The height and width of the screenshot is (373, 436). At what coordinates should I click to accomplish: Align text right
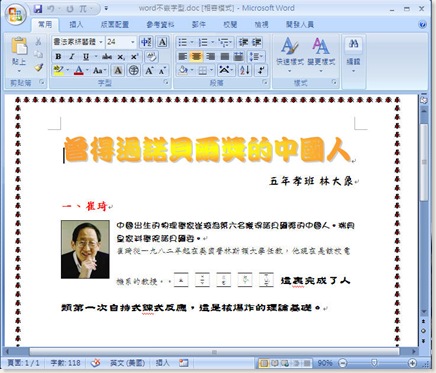[210, 57]
